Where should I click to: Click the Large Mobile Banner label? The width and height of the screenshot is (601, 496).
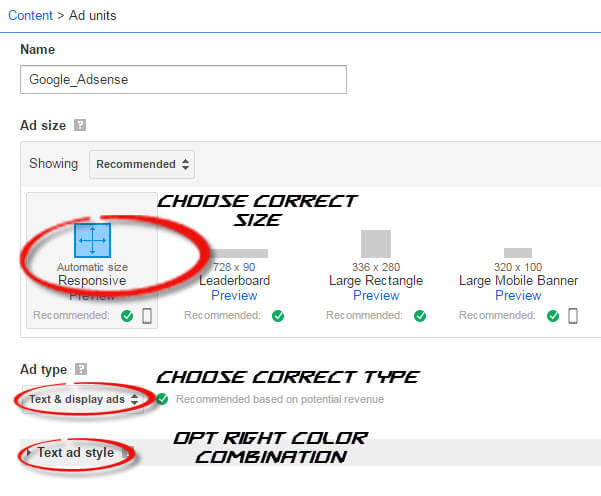click(519, 281)
